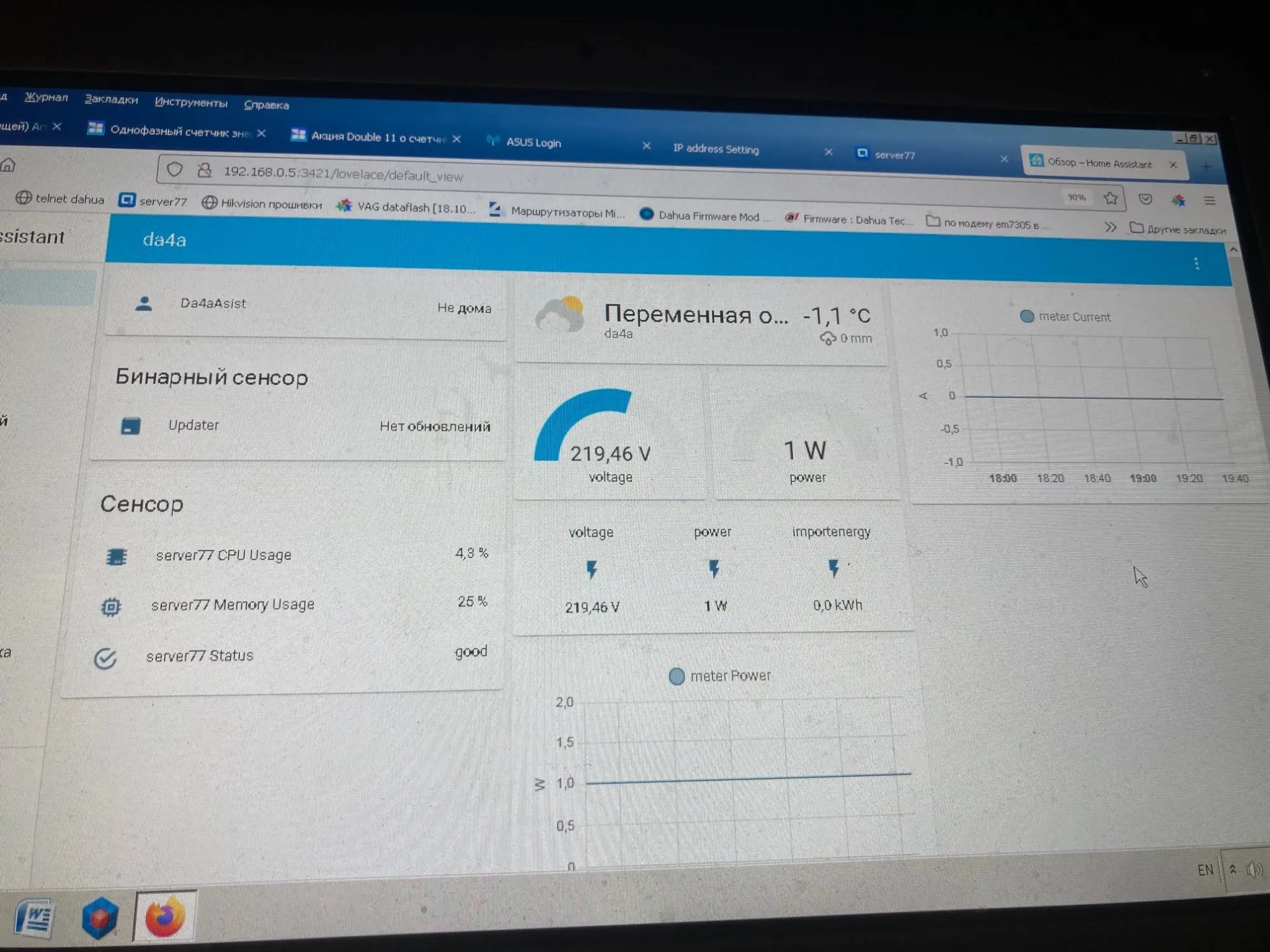
Task: Open the Другие закладки folder
Action: click(1178, 229)
